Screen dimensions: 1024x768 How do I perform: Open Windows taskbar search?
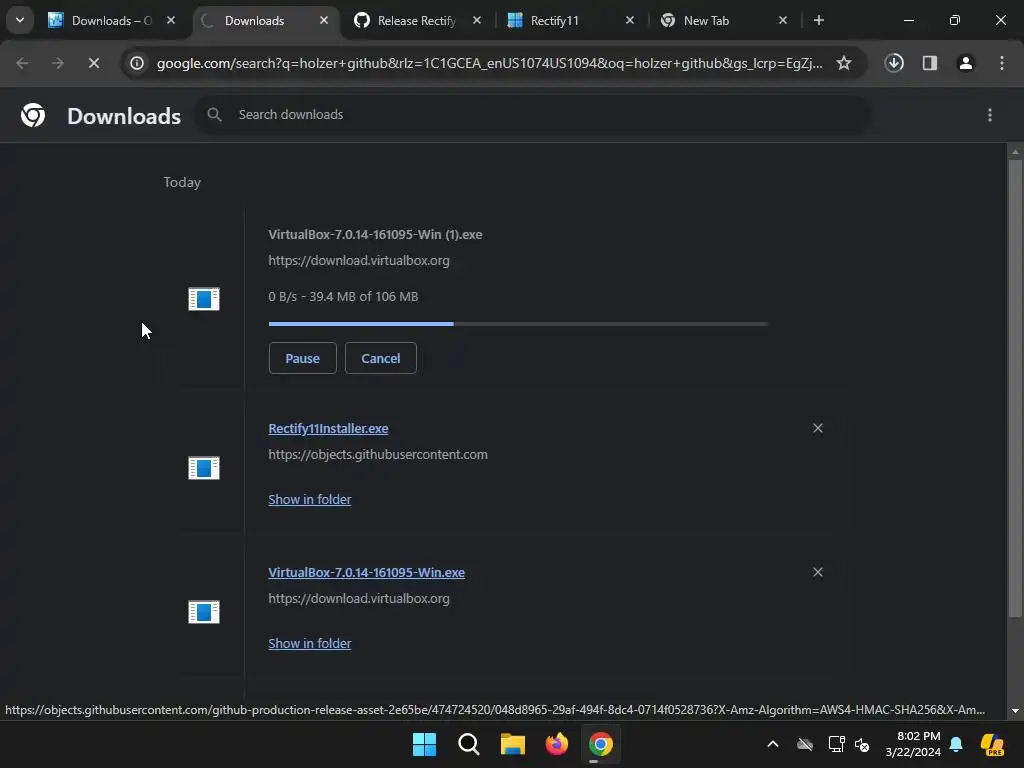click(x=469, y=744)
